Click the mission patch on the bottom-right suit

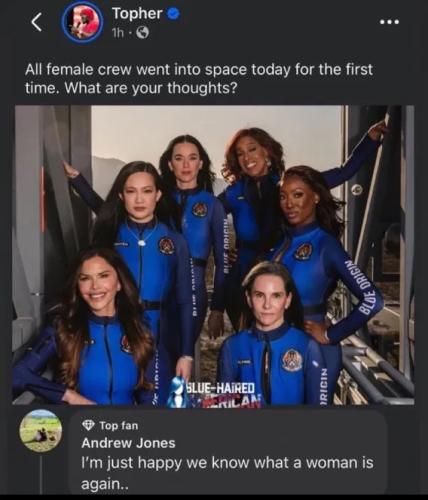point(291,360)
